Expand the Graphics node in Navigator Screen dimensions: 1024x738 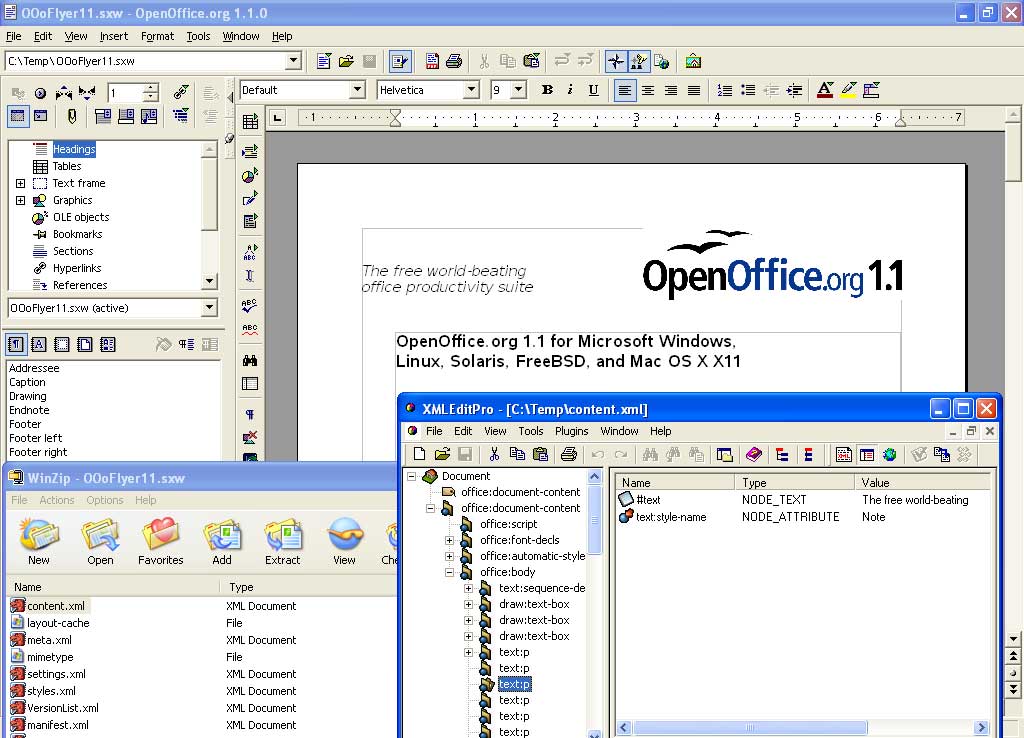(x=21, y=200)
